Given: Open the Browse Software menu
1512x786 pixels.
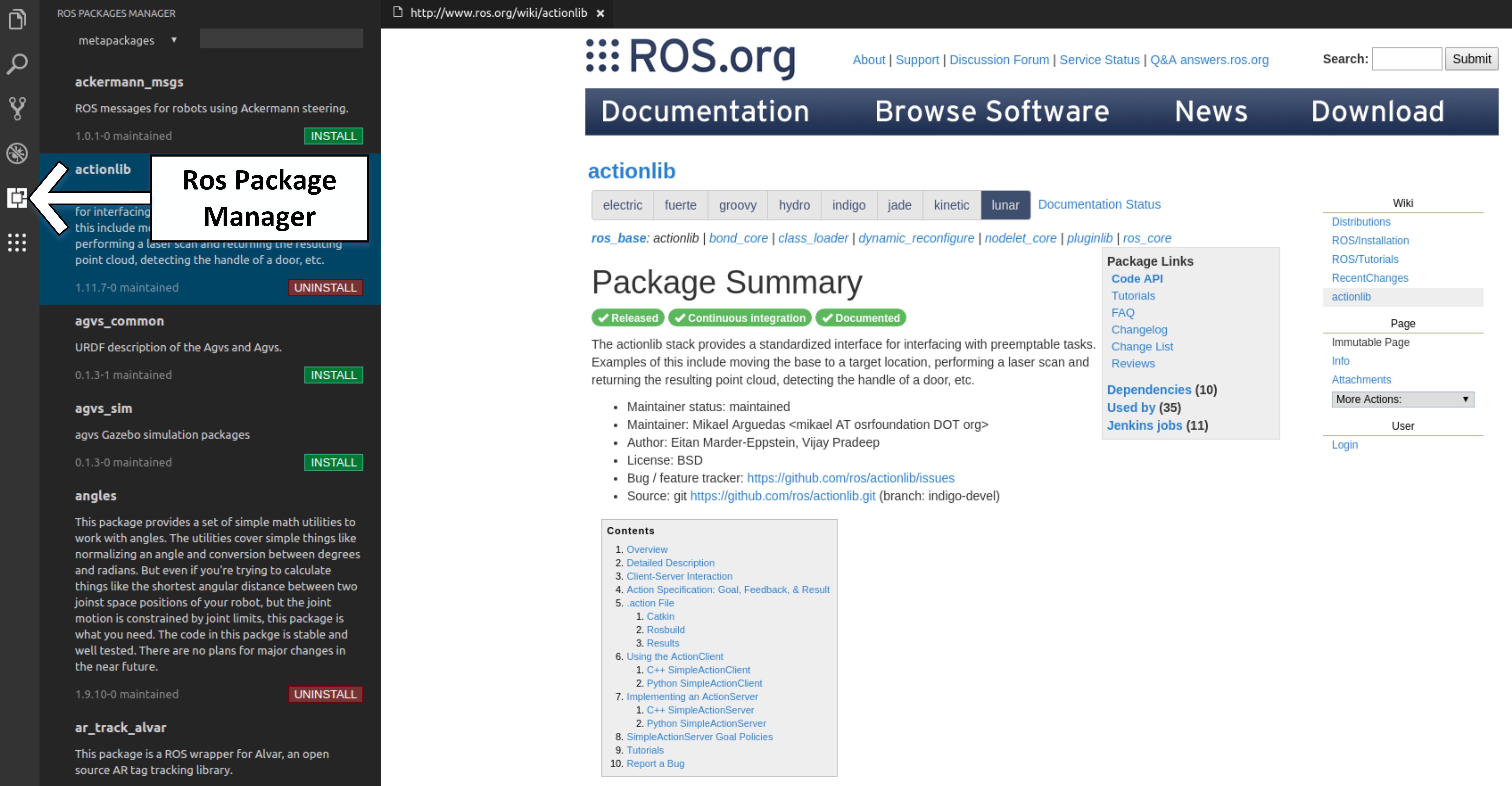Looking at the screenshot, I should click(x=992, y=112).
